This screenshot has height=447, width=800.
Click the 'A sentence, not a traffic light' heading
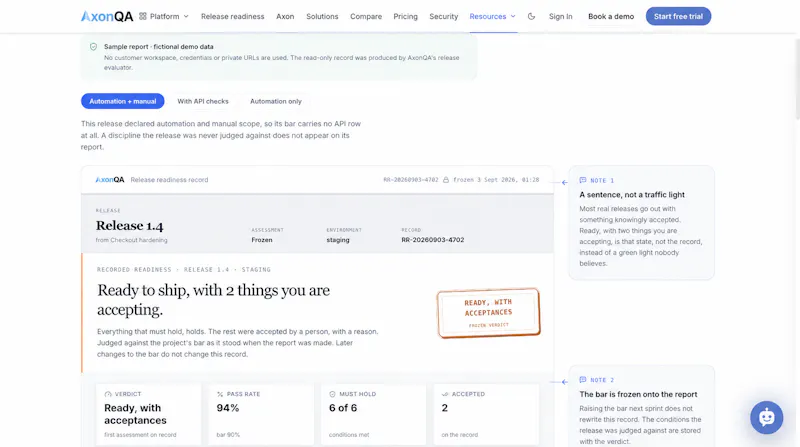[x=632, y=194]
